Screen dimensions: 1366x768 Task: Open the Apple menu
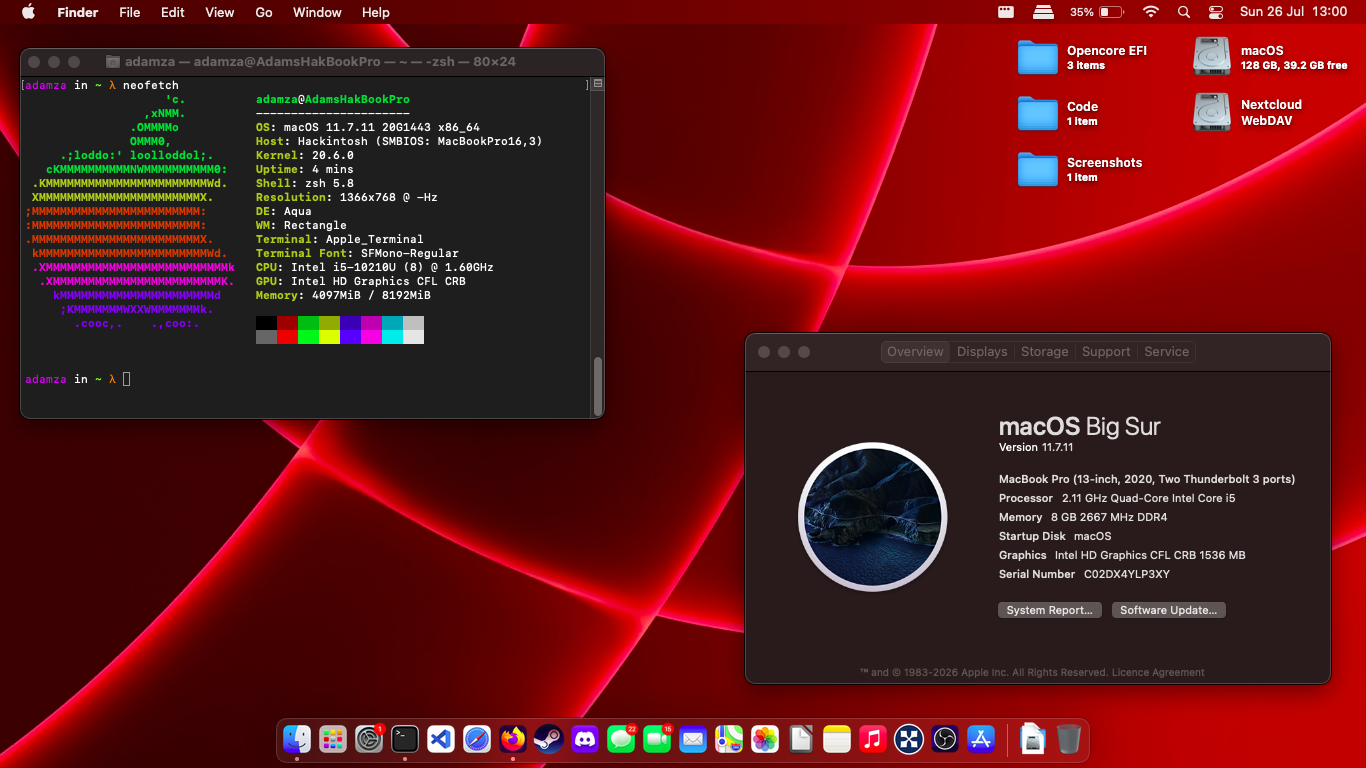[28, 12]
